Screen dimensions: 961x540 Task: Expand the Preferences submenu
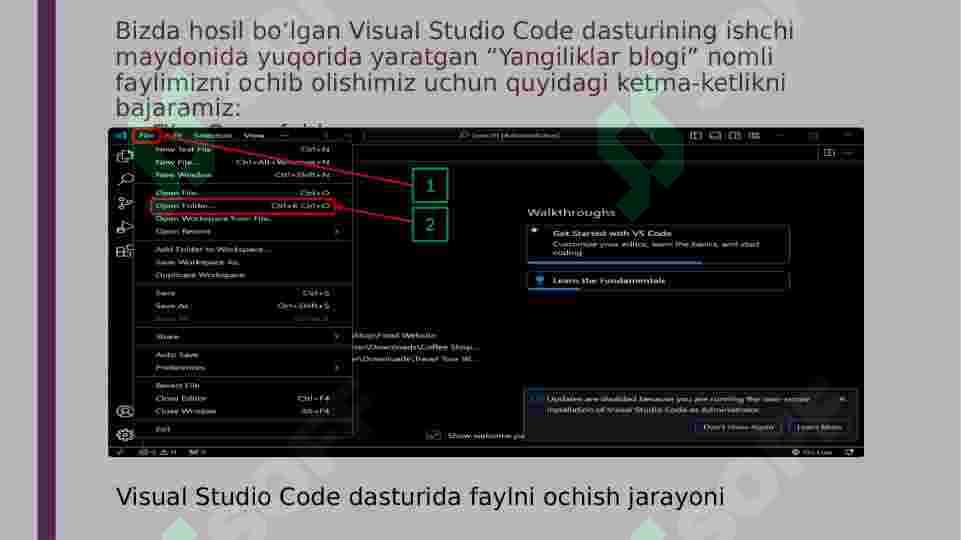click(x=243, y=368)
